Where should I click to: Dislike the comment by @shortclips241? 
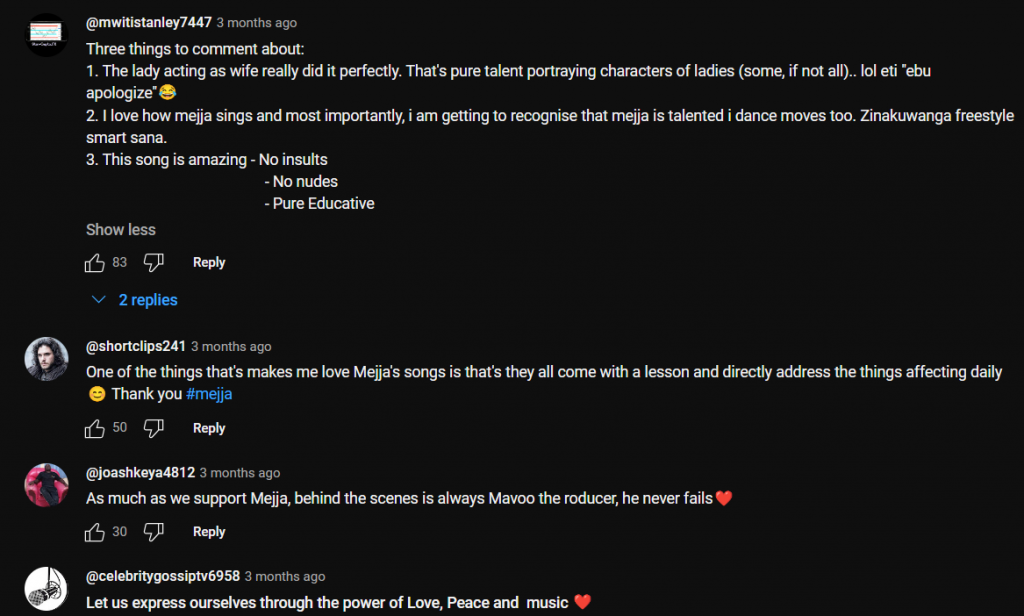153,429
